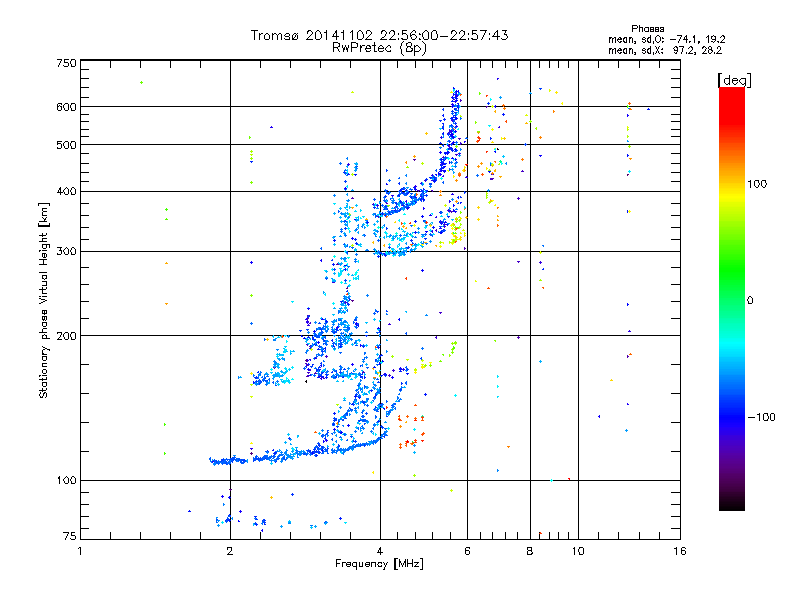Click the y-axis tick label "600"
800x600 pixels.
(66, 107)
